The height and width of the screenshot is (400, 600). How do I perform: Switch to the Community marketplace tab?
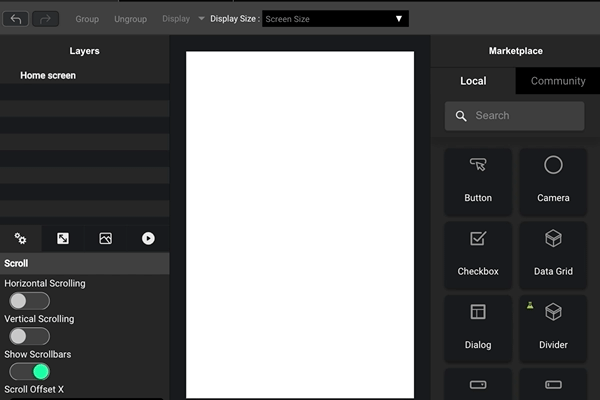click(558, 81)
